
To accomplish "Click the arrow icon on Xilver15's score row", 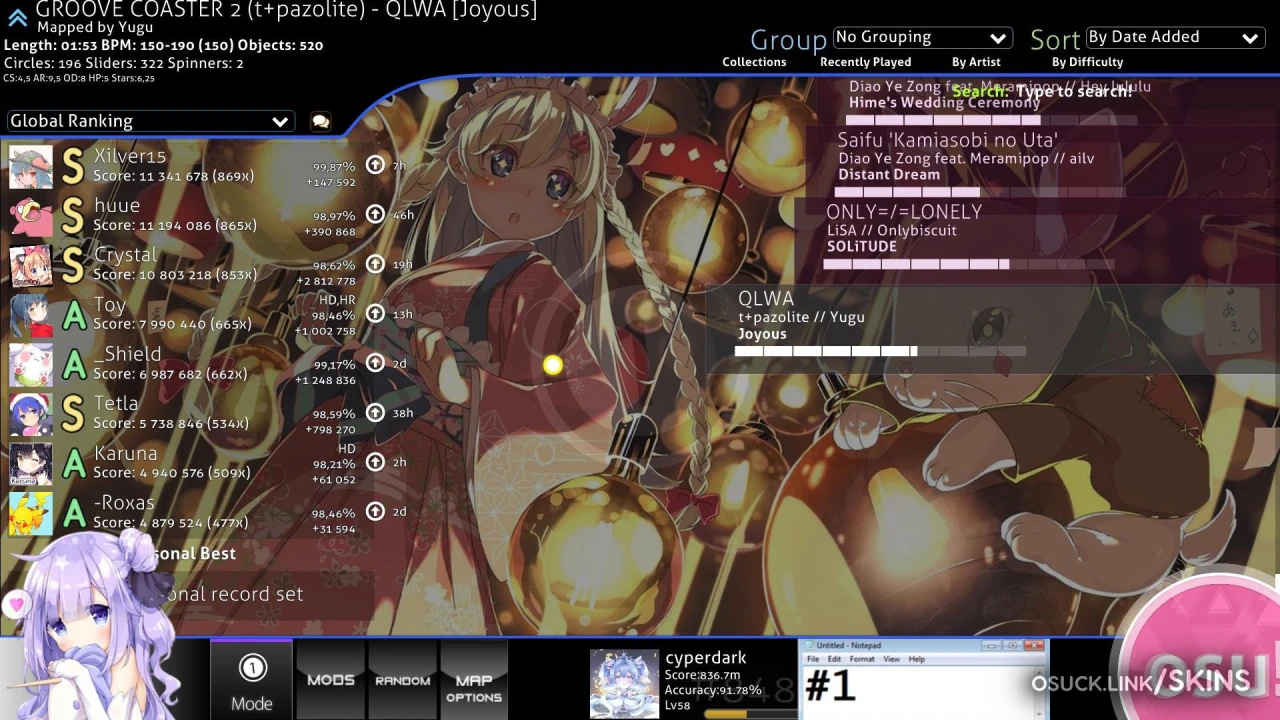I will click(x=375, y=165).
